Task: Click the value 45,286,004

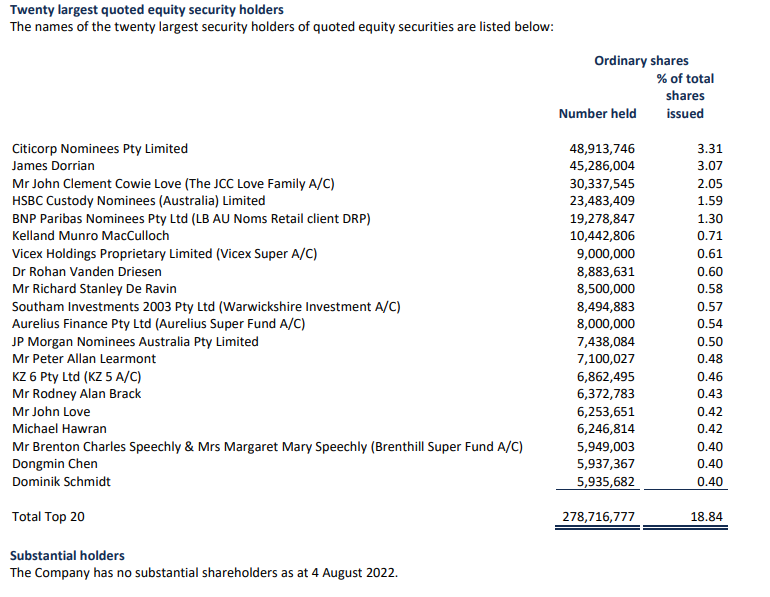Action: click(x=602, y=166)
